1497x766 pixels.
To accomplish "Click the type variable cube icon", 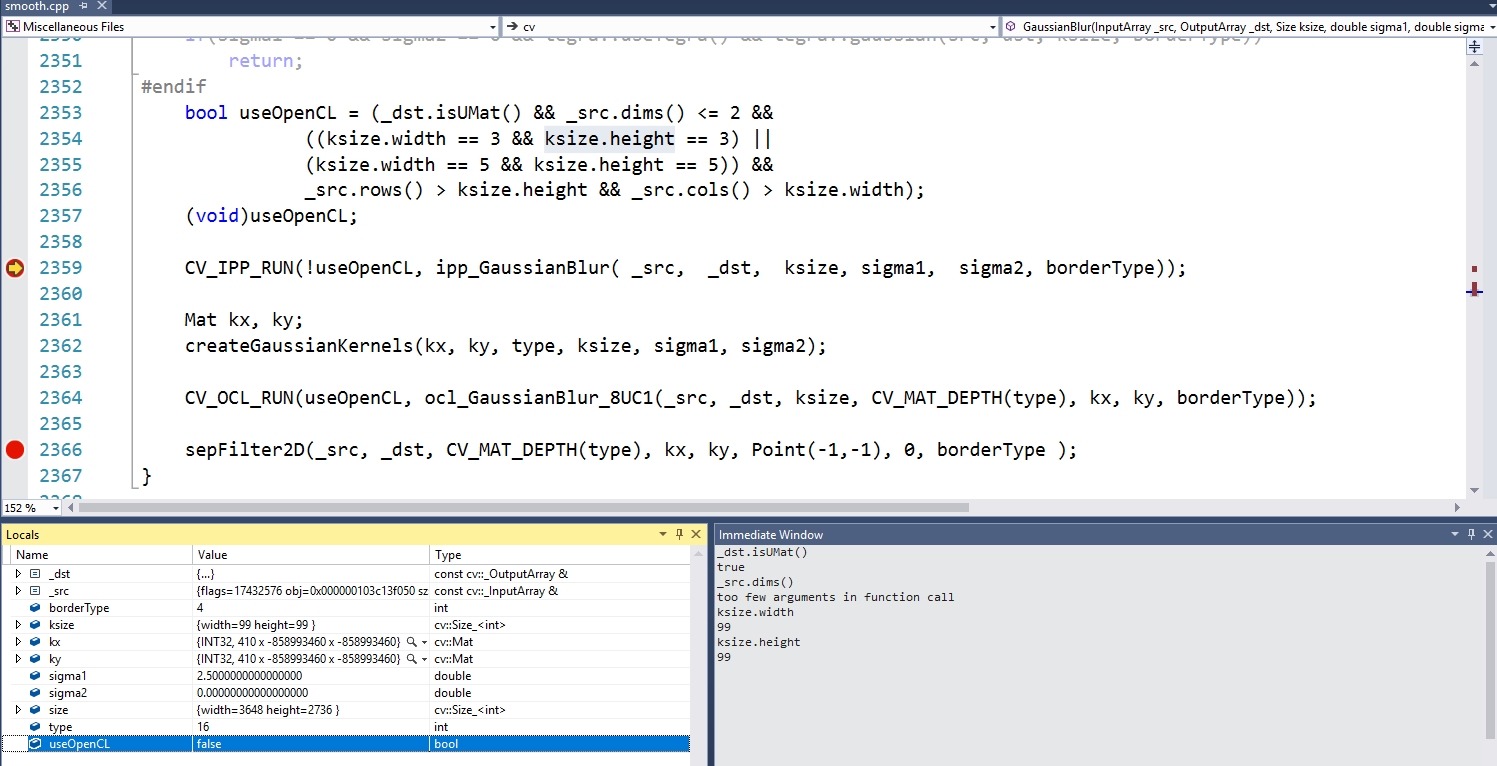I will click(x=35, y=727).
